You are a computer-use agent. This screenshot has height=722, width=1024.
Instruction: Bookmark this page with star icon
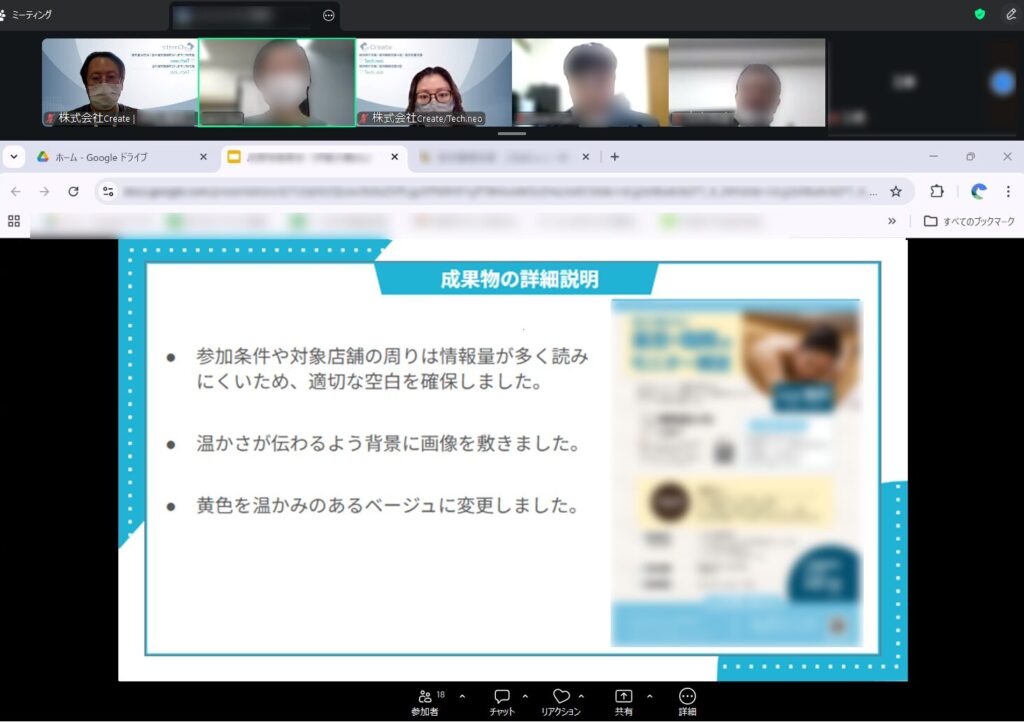[x=896, y=191]
